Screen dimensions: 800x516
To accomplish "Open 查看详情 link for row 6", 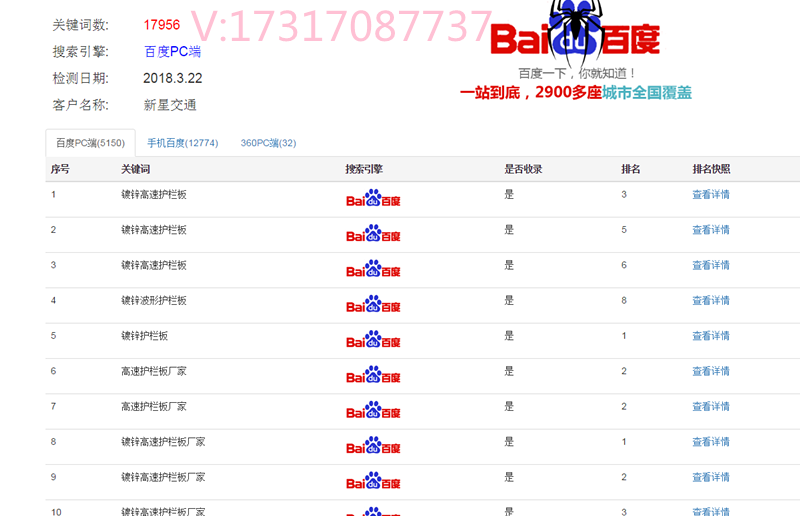I will click(x=711, y=371).
